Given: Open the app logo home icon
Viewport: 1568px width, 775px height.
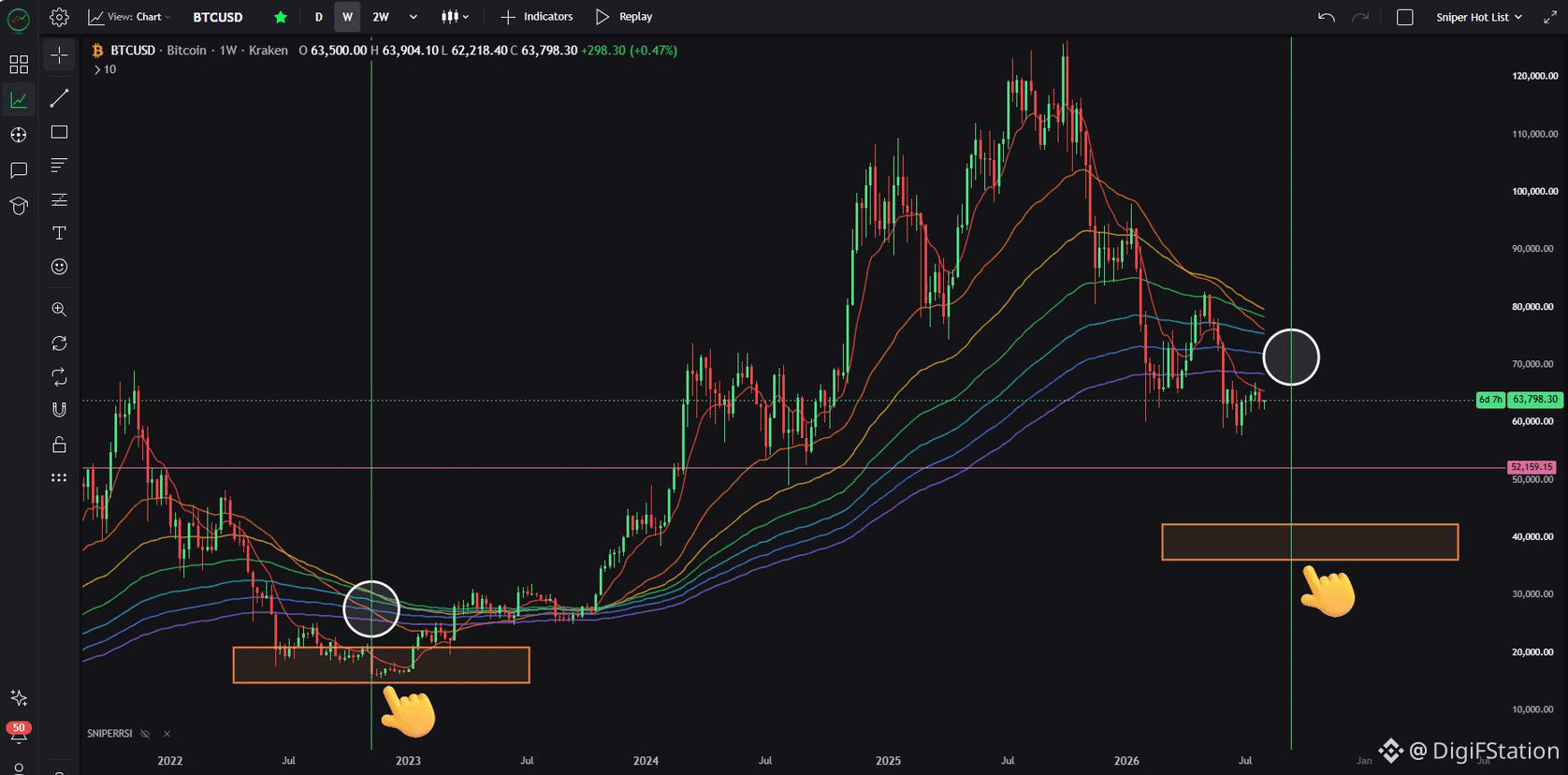Looking at the screenshot, I should (x=18, y=18).
